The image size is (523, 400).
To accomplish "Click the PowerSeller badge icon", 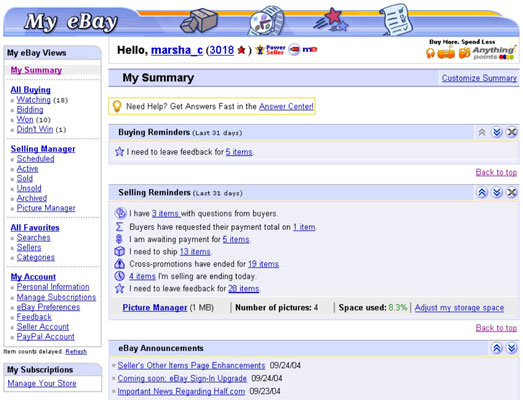I will coord(271,50).
